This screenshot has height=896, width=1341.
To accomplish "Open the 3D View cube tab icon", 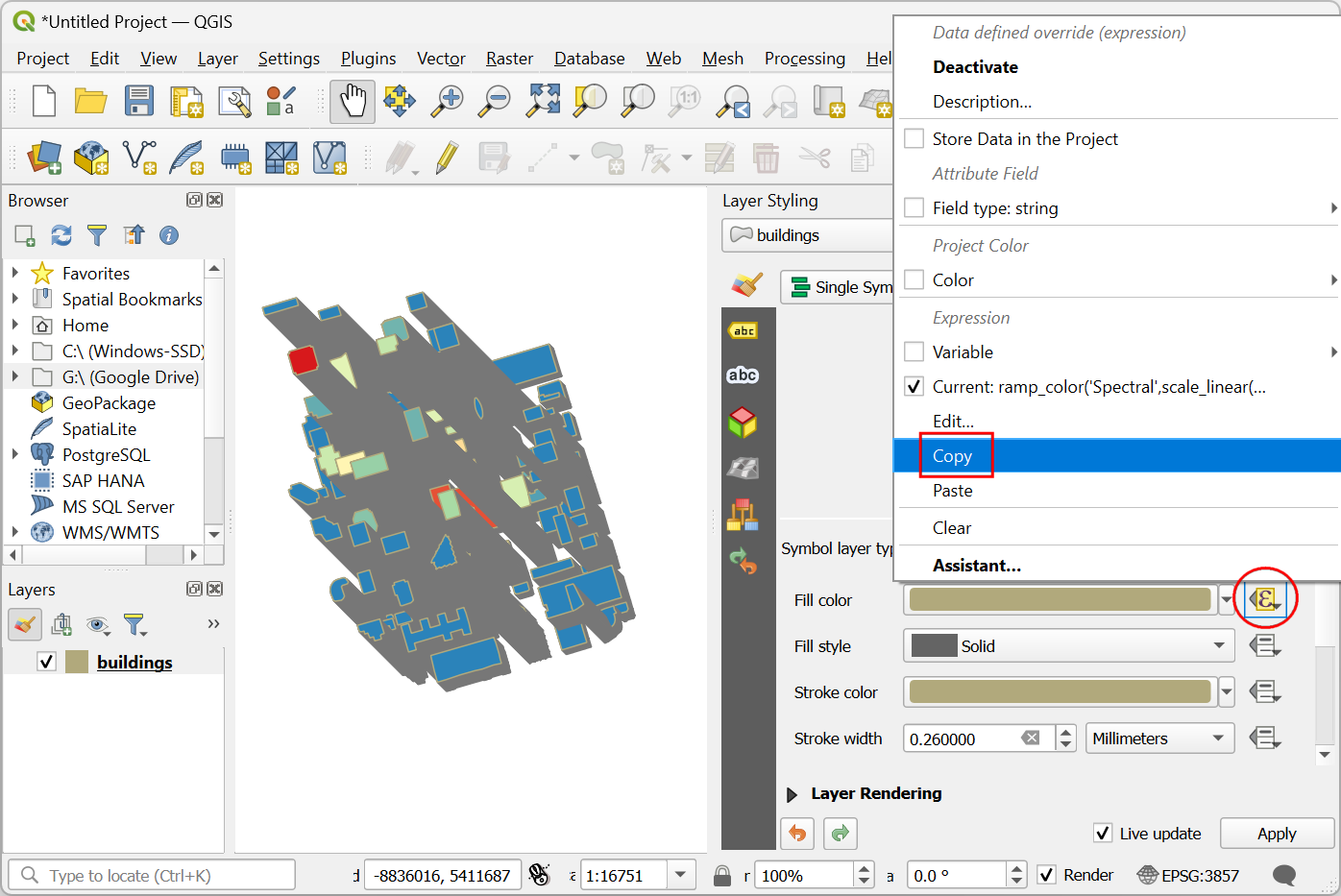I will (743, 422).
